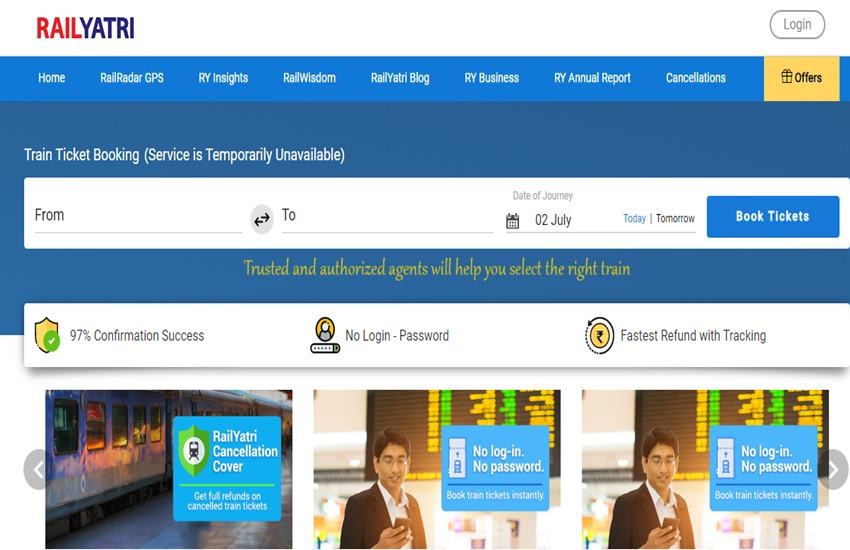Open the 02 July date picker
The width and height of the screenshot is (850, 550).
(x=553, y=220)
